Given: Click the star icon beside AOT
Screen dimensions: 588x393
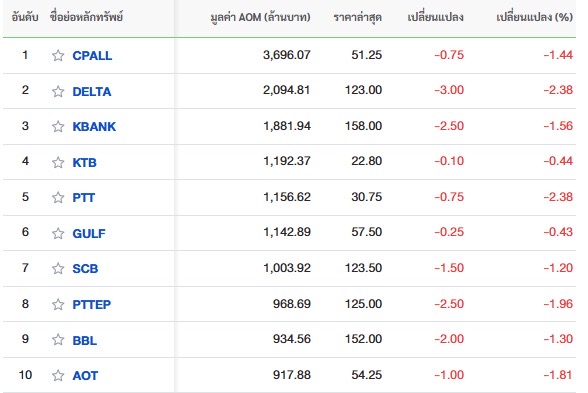Looking at the screenshot, I should 58,375.
